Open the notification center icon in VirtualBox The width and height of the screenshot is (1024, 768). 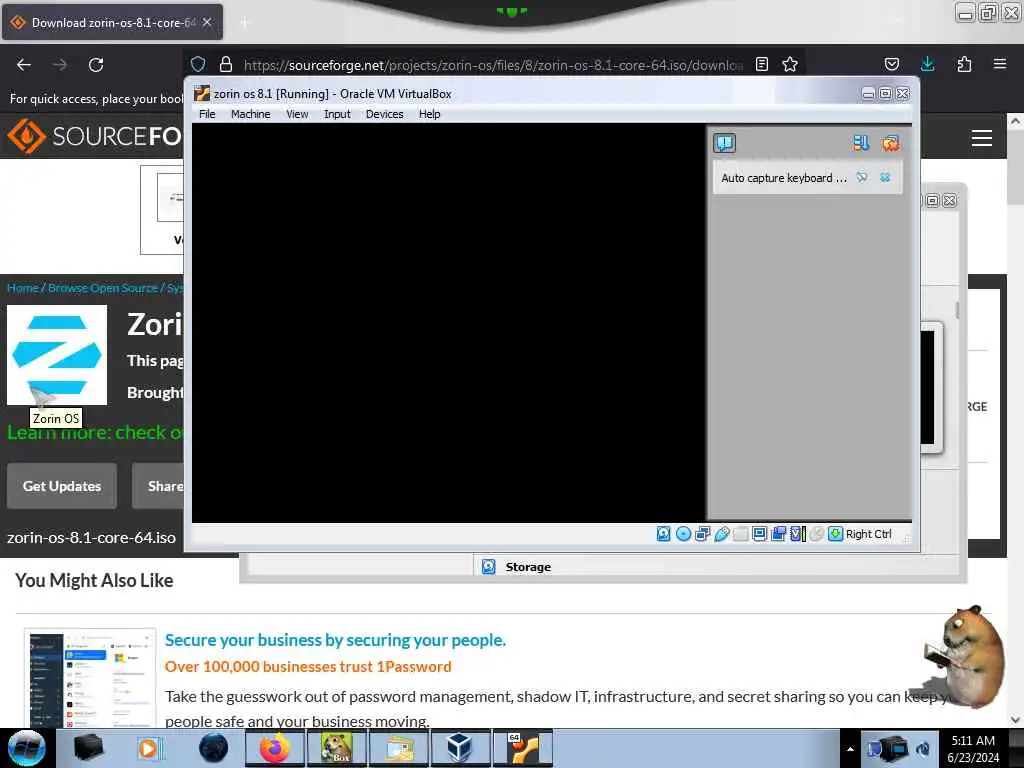click(x=724, y=143)
